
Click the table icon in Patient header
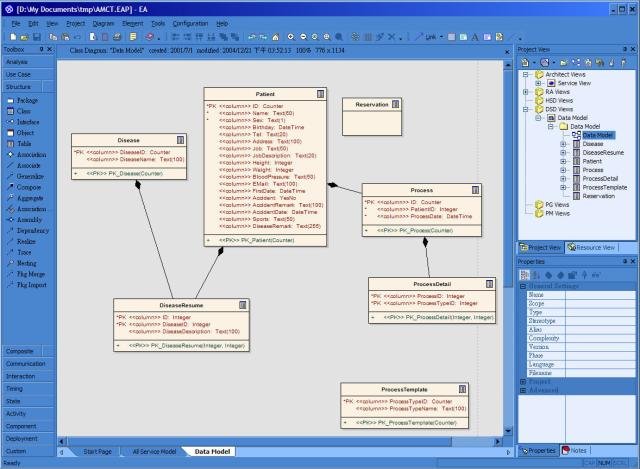coord(320,94)
